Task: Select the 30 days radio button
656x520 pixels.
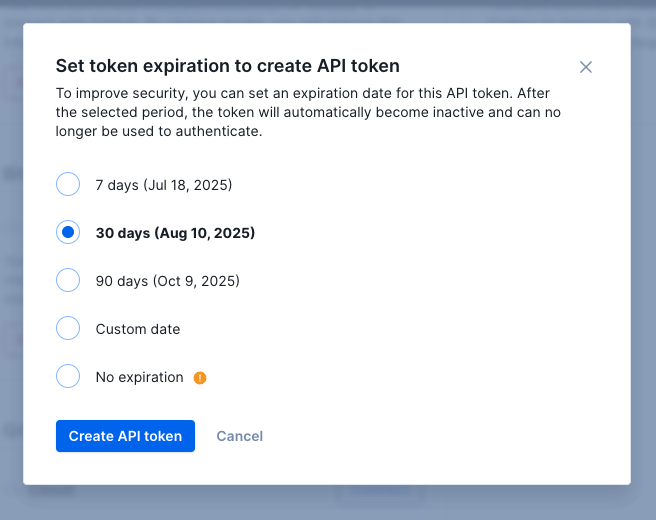Action: pyautogui.click(x=68, y=232)
